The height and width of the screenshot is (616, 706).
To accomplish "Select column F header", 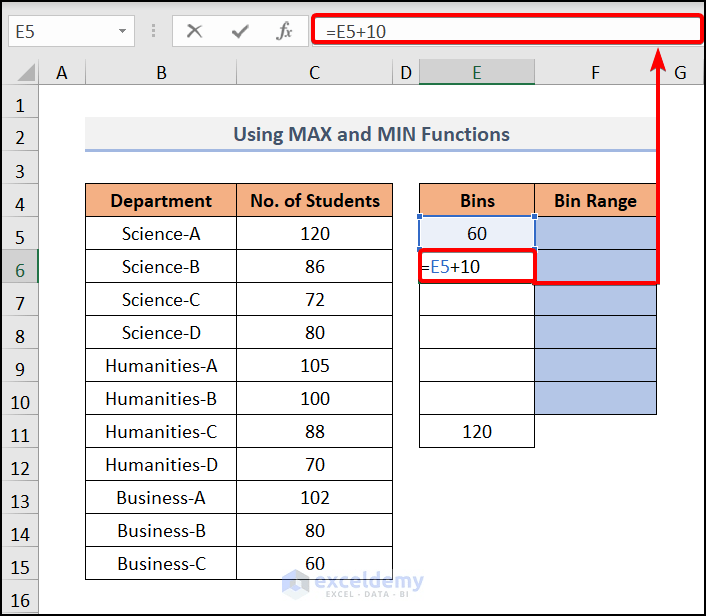I will [595, 72].
